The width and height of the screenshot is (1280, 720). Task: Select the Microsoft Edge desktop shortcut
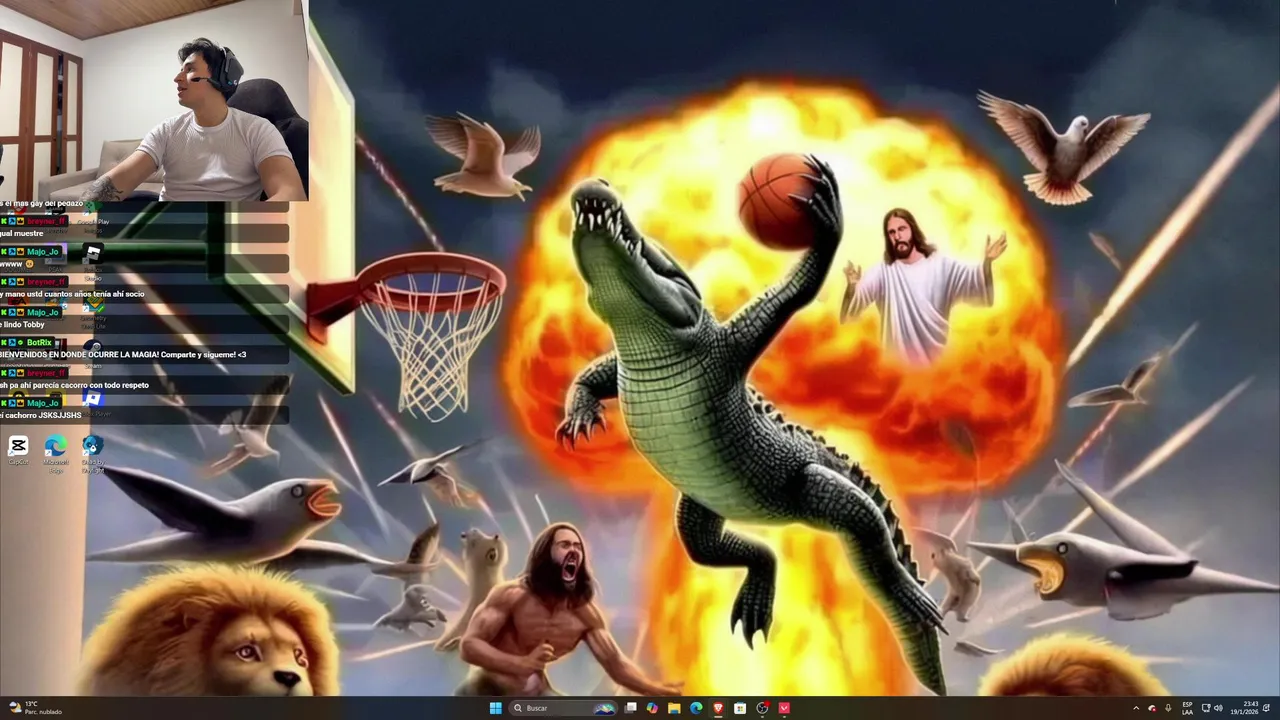tap(56, 452)
